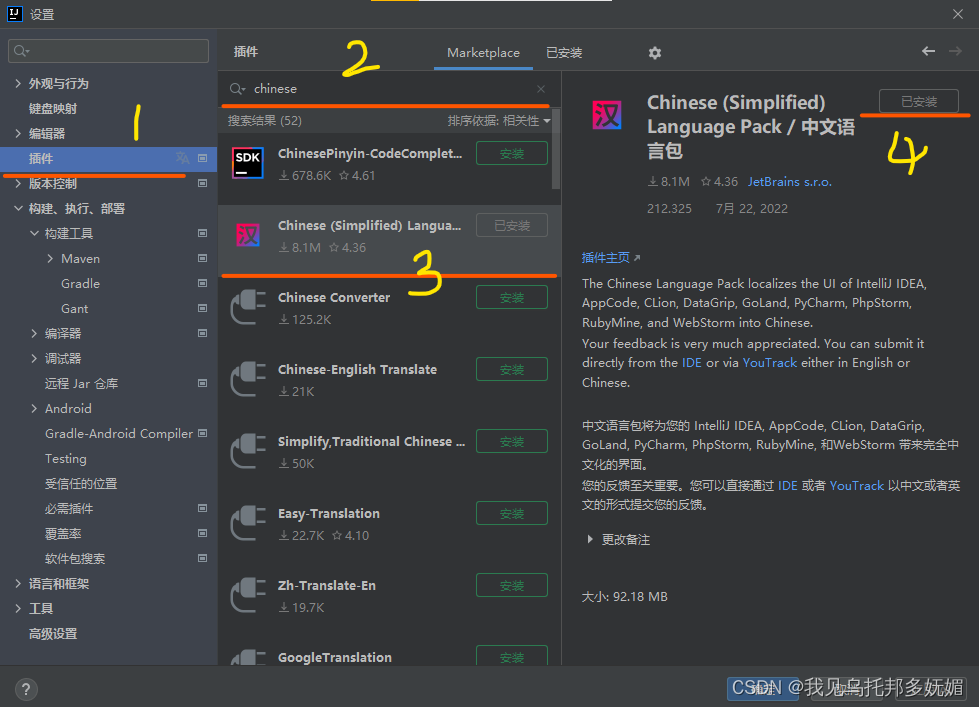Click the project-level icon beside 版本控制
979x707 pixels.
tap(202, 183)
